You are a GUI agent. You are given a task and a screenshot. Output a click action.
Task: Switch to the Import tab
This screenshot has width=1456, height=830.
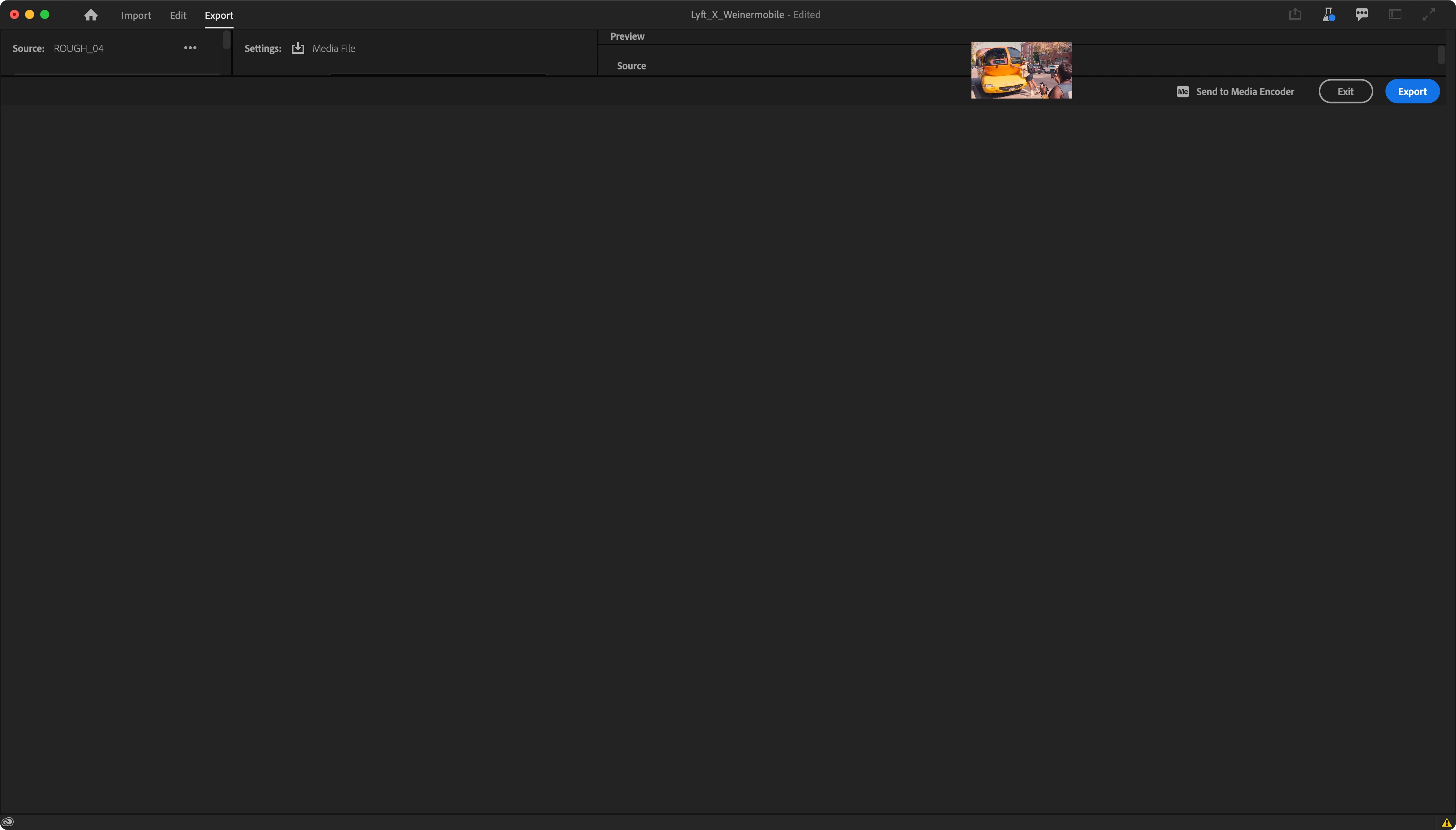click(x=136, y=16)
